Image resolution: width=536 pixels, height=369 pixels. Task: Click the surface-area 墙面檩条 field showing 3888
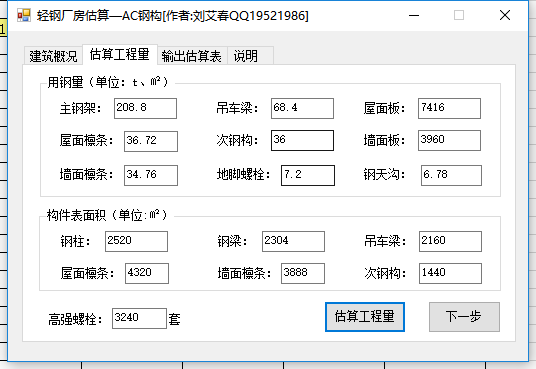pyautogui.click(x=303, y=273)
